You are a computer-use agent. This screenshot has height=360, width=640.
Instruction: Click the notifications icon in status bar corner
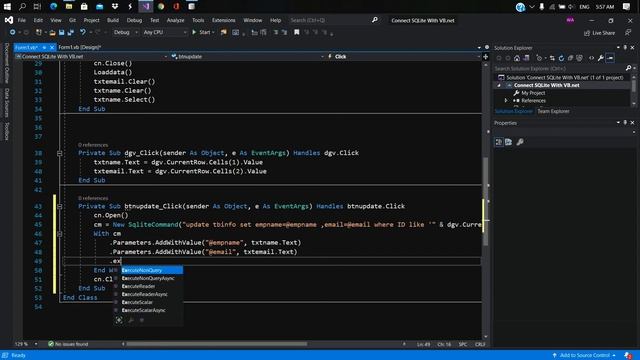[x=628, y=356]
